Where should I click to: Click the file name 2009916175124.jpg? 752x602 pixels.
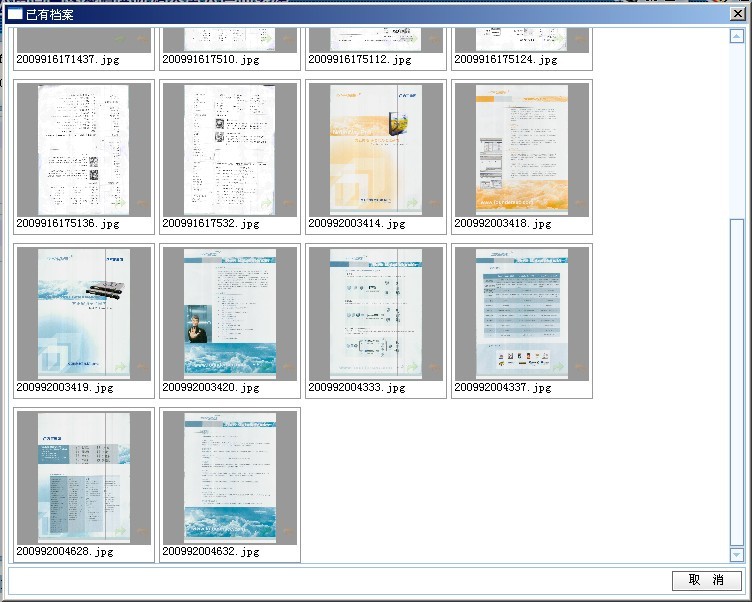pos(505,60)
